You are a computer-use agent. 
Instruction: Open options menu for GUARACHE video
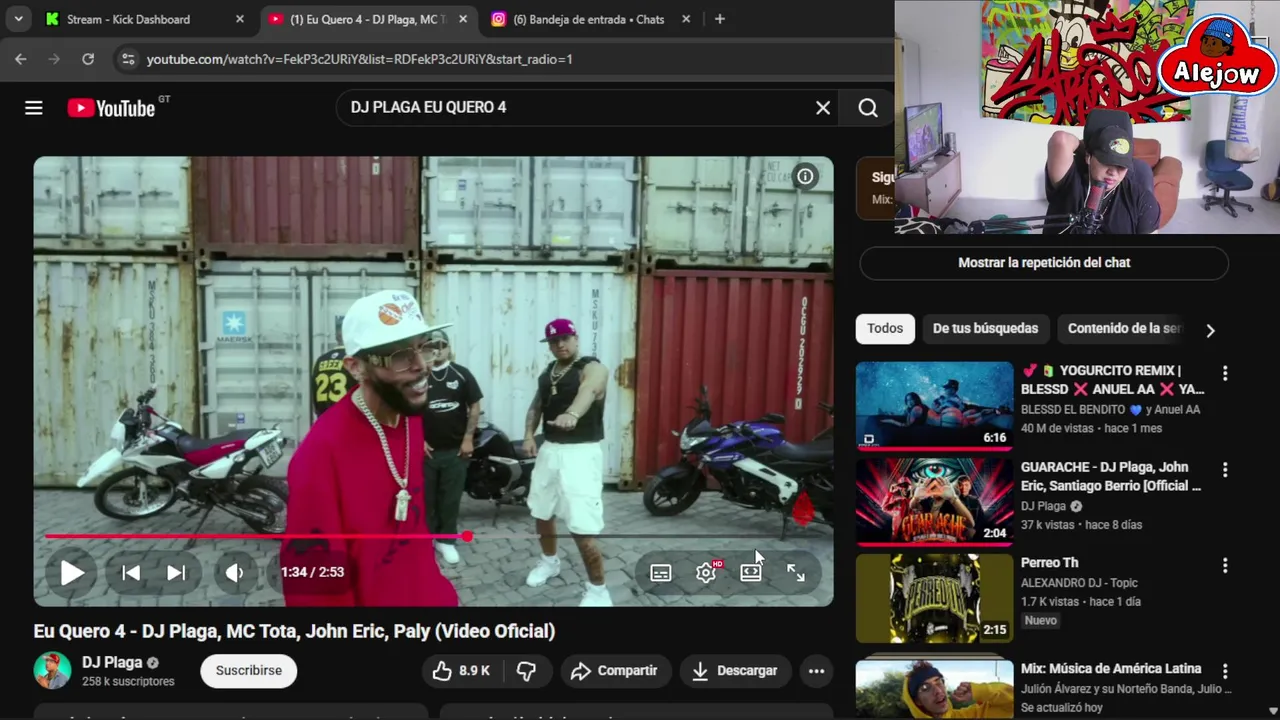[1225, 469]
